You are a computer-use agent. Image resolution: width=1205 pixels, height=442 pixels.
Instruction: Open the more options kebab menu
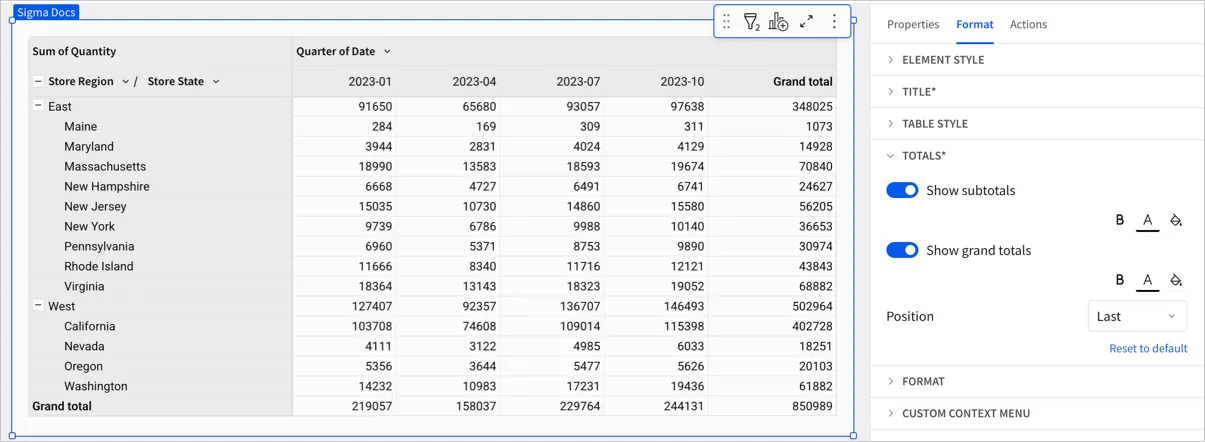834,21
